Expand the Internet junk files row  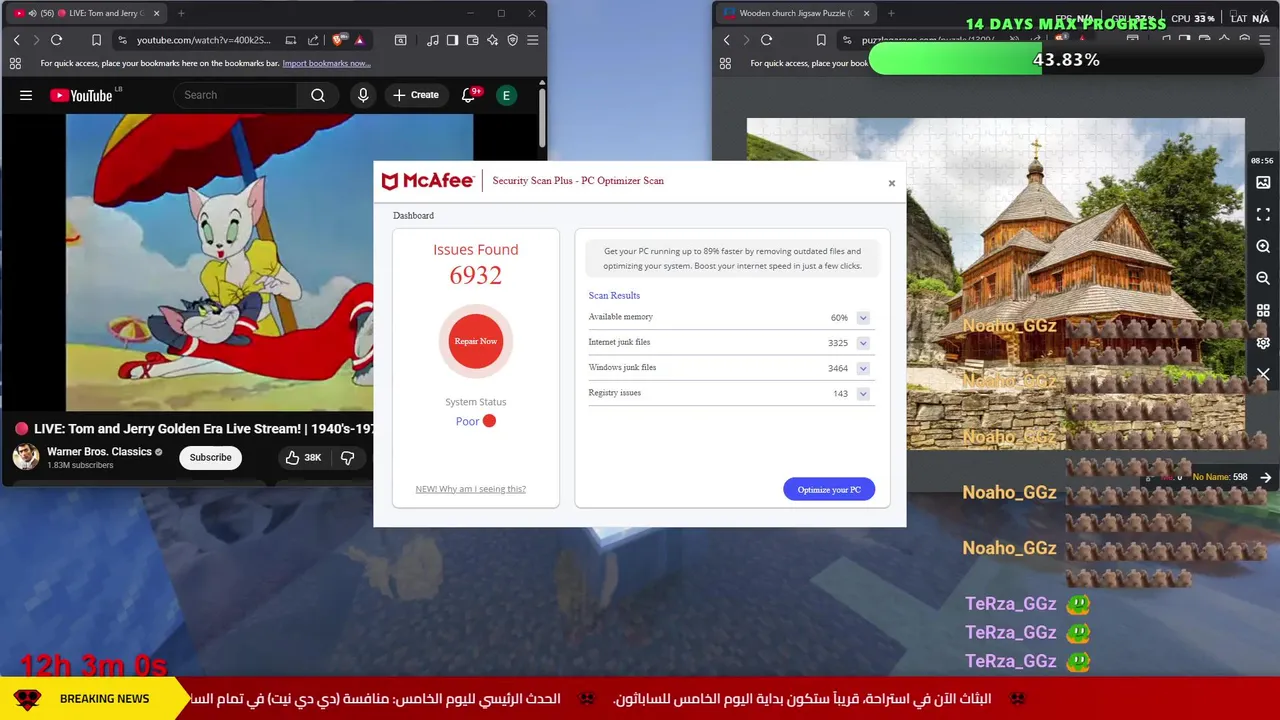[x=863, y=343]
